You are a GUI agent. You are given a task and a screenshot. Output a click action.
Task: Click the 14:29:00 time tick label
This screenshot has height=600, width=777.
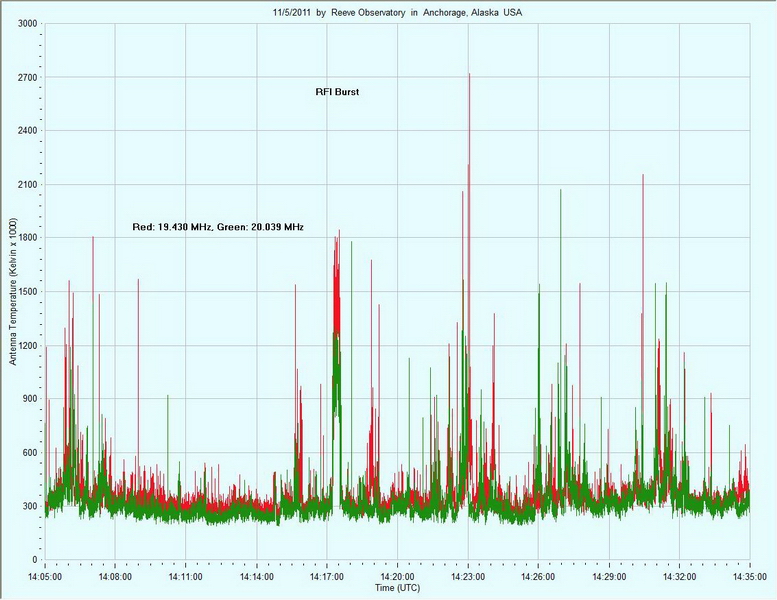(x=609, y=577)
